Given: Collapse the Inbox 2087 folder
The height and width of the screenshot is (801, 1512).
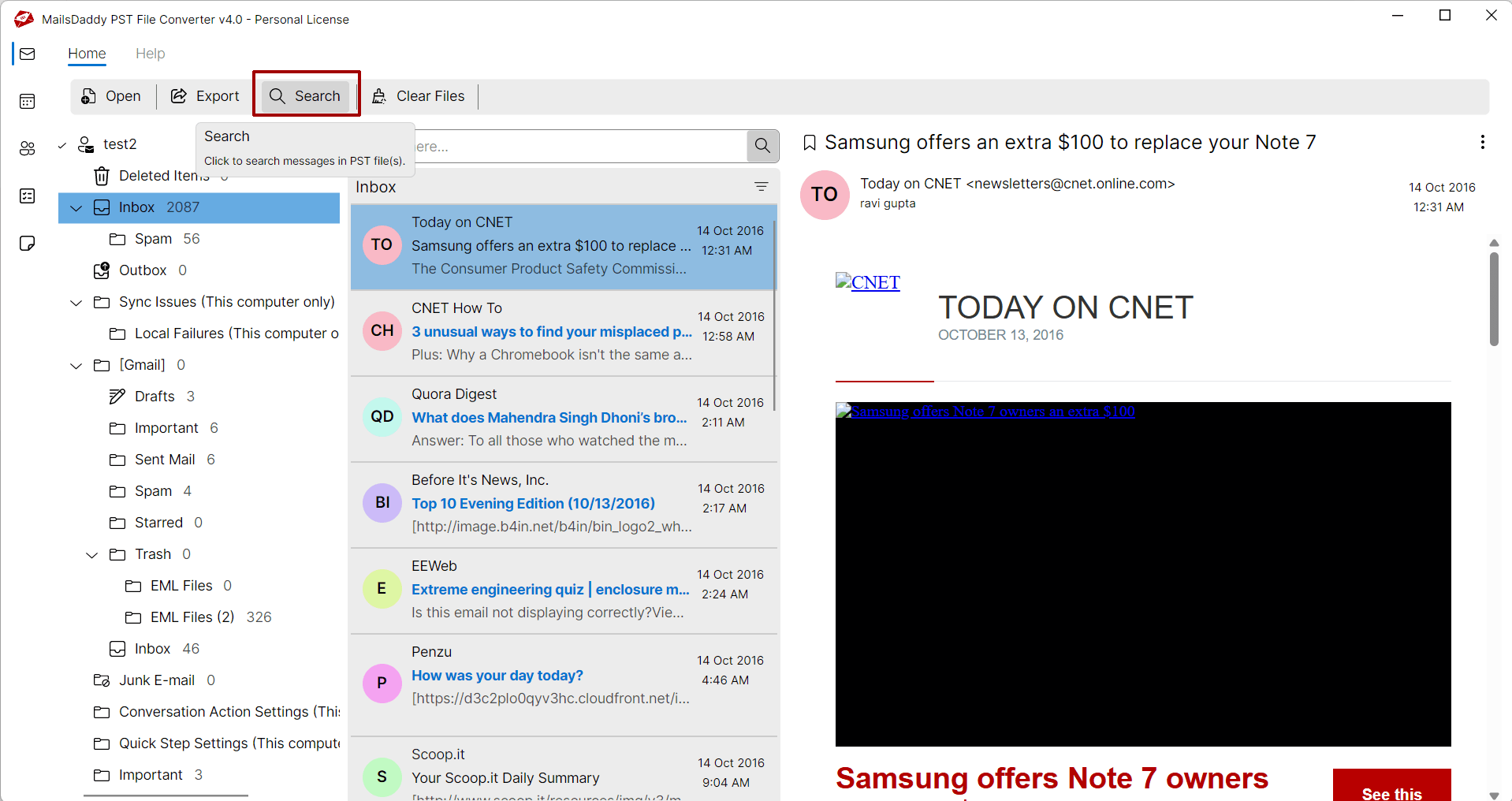Looking at the screenshot, I should [x=76, y=208].
